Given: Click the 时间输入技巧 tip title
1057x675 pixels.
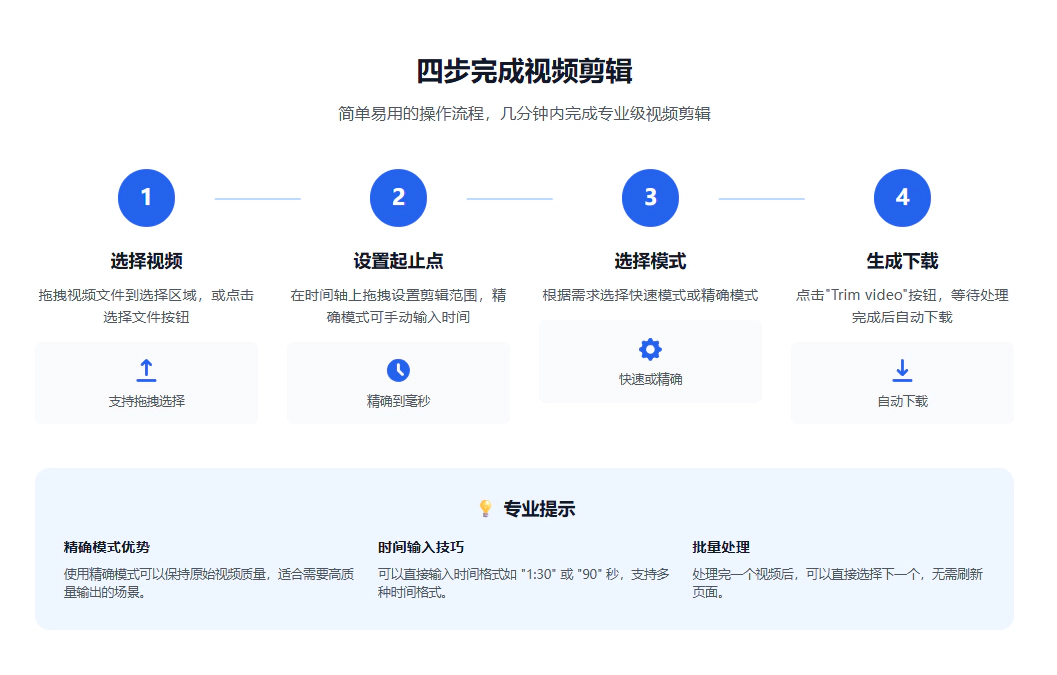Looking at the screenshot, I should 421,547.
